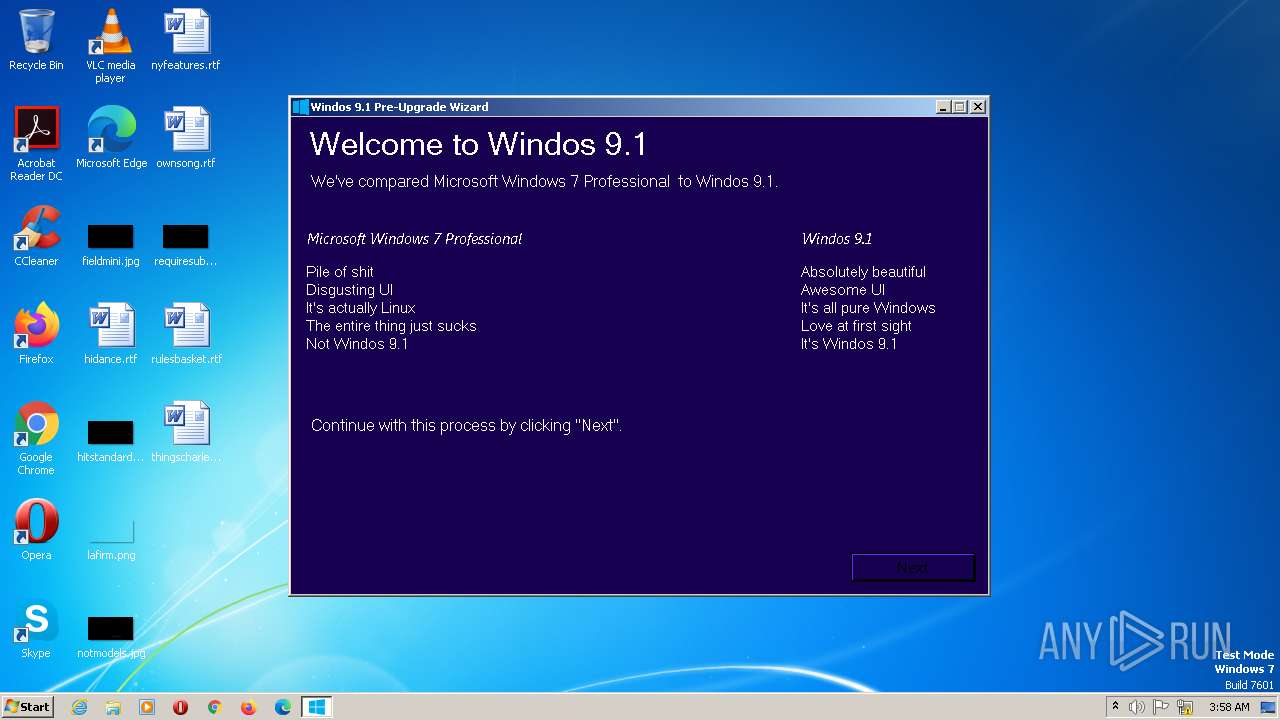Open the Start menu
Screen dimensions: 1280x720
click(x=27, y=706)
